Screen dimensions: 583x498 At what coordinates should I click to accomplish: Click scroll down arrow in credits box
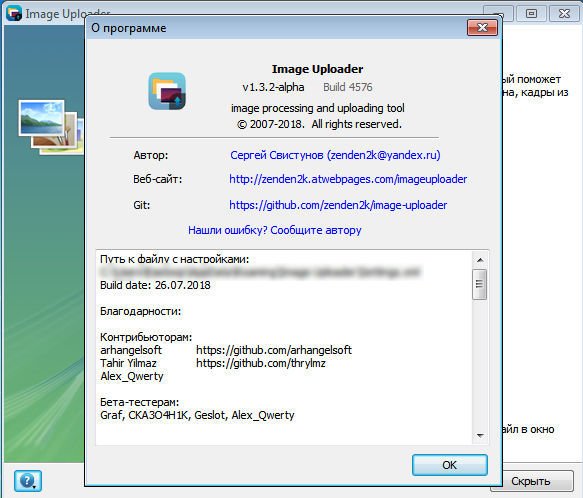coord(480,435)
